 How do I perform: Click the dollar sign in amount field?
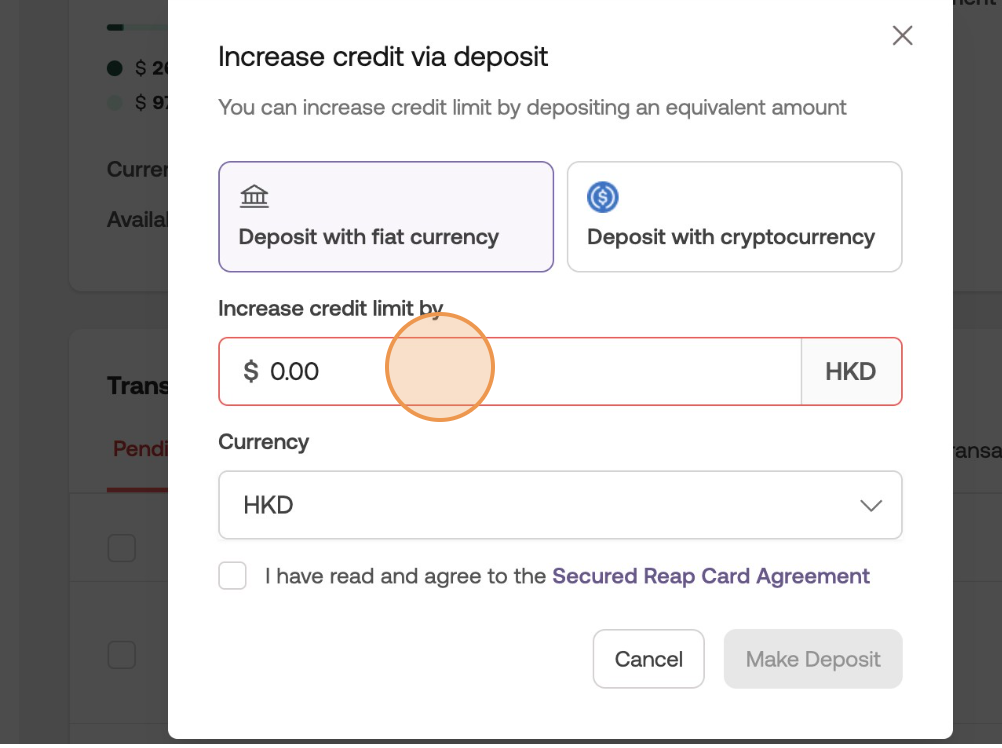pyautogui.click(x=251, y=372)
